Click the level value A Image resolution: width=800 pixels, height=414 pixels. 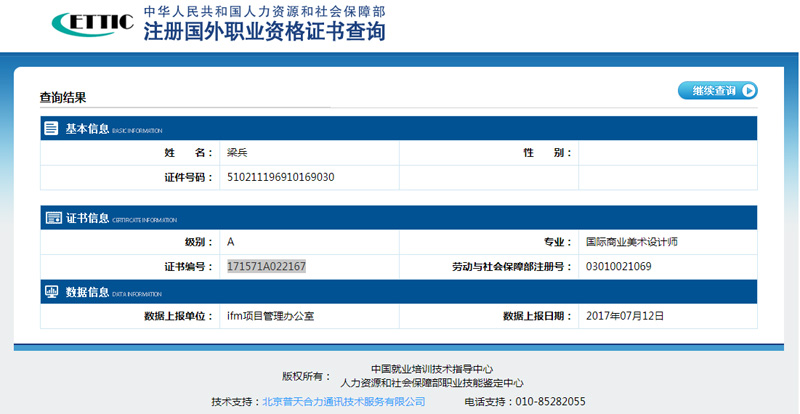tap(231, 242)
